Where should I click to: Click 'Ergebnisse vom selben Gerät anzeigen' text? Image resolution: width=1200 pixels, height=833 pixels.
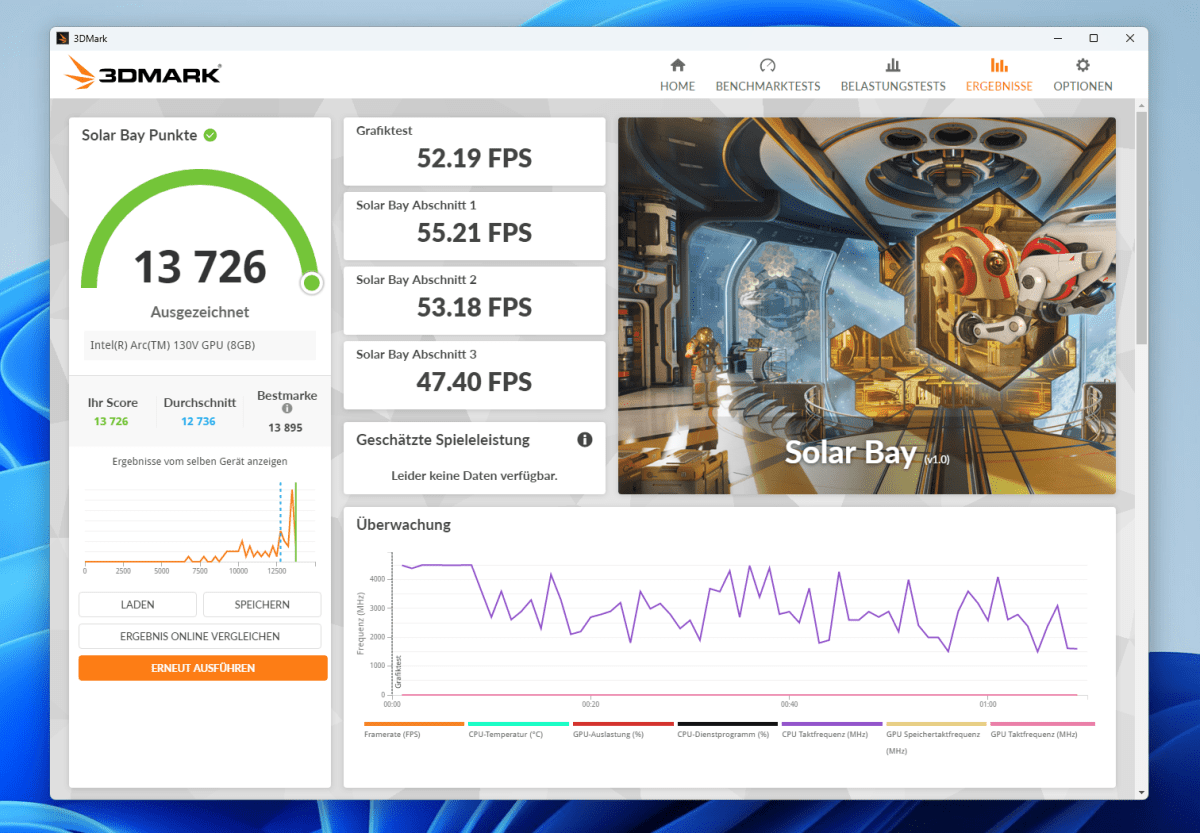coord(200,461)
